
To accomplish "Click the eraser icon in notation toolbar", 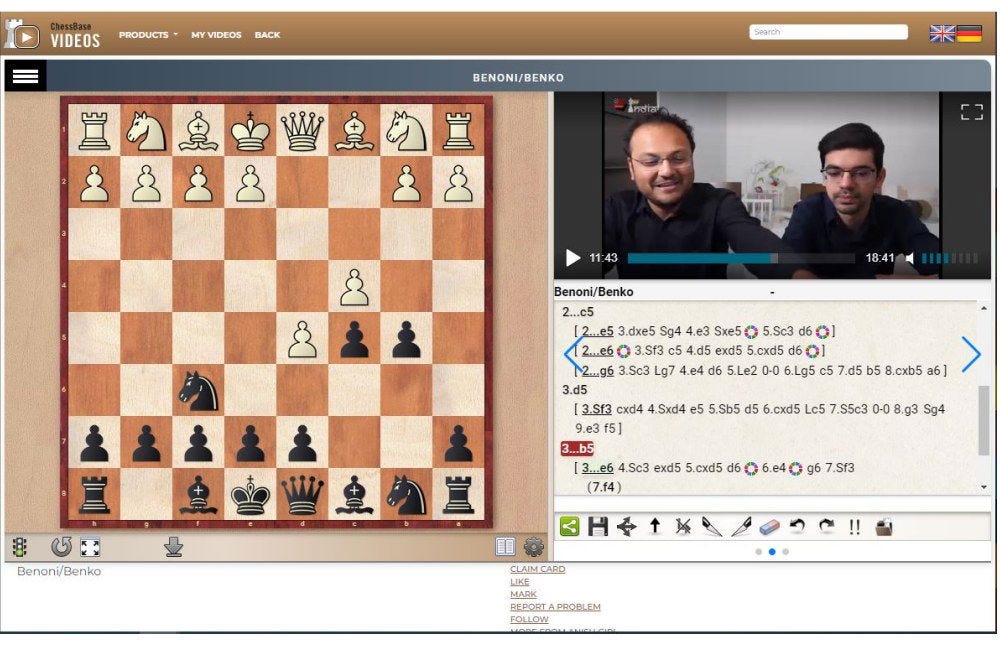I will (x=770, y=527).
